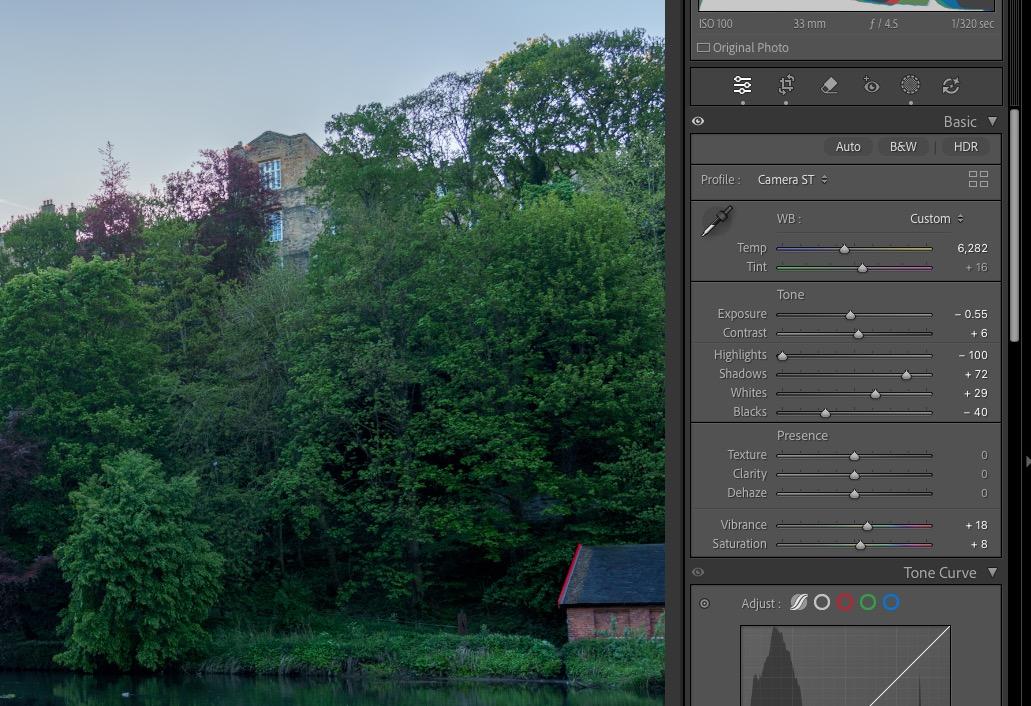Click the Temp value 6,282 field
Image resolution: width=1031 pixels, height=706 pixels.
972,248
